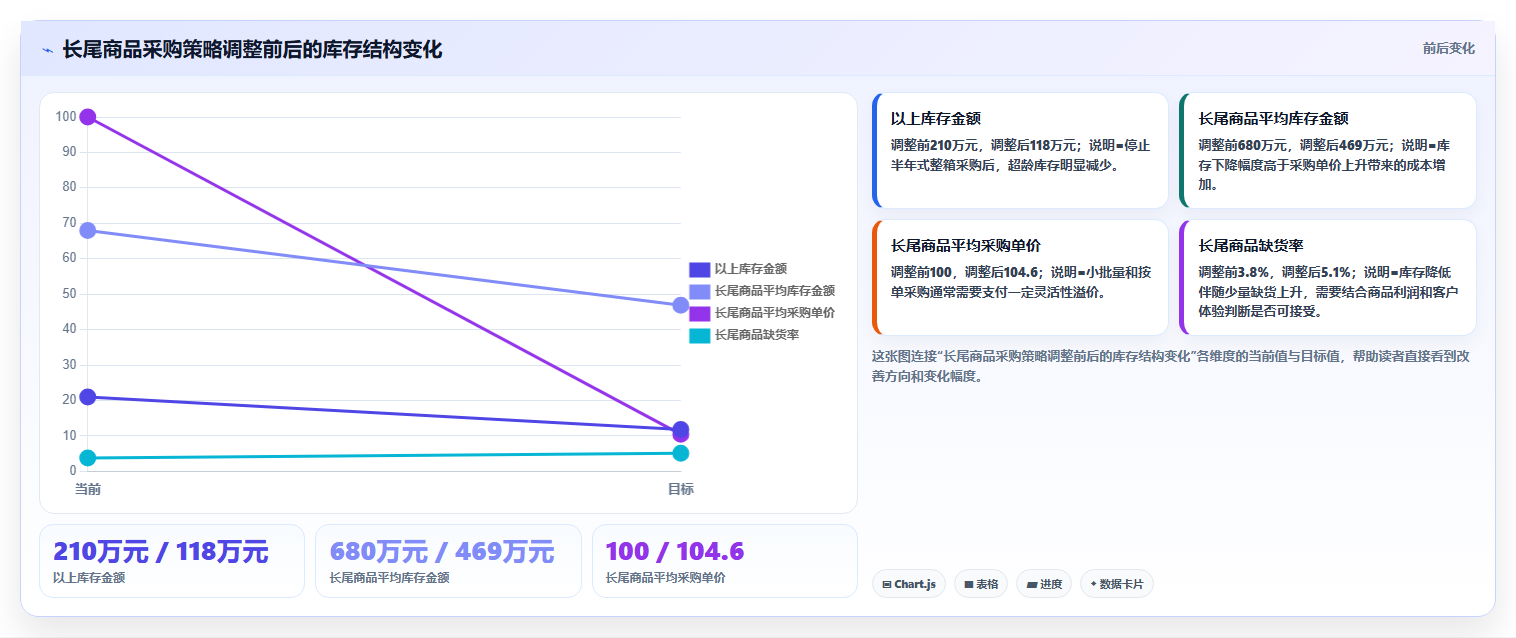Click the purple data point at 100 for 当前
The height and width of the screenshot is (638, 1516).
pyautogui.click(x=88, y=117)
